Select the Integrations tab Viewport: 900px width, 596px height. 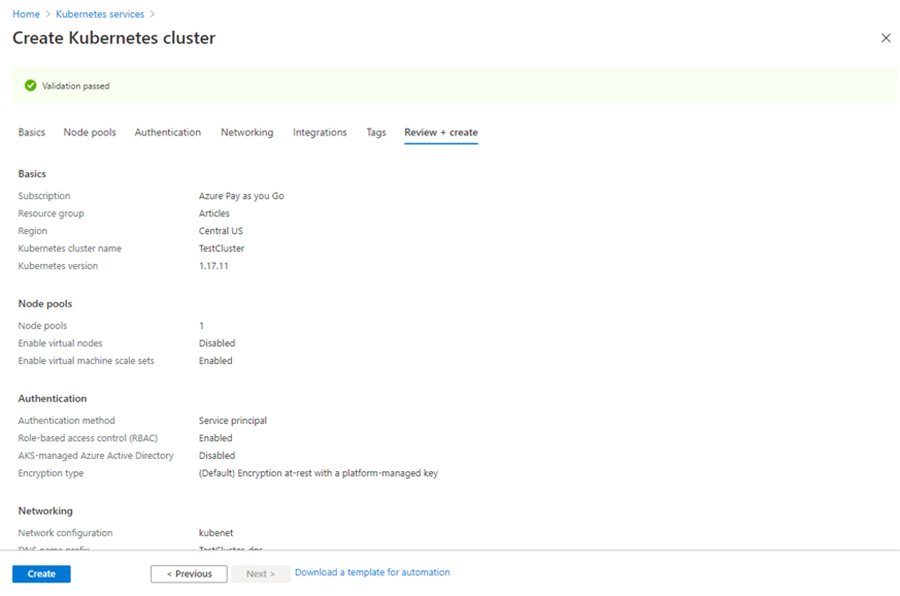point(318,131)
